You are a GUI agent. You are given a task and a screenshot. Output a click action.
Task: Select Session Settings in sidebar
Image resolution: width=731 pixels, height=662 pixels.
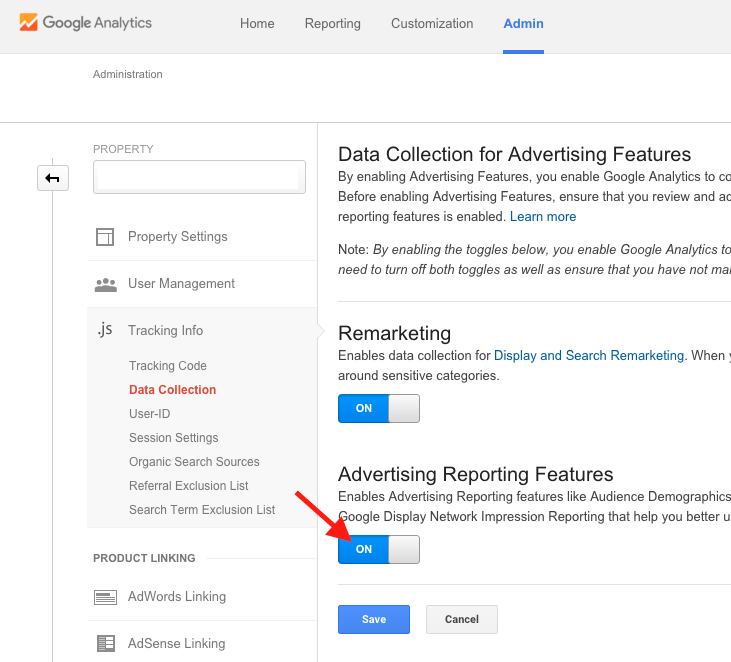[173, 438]
